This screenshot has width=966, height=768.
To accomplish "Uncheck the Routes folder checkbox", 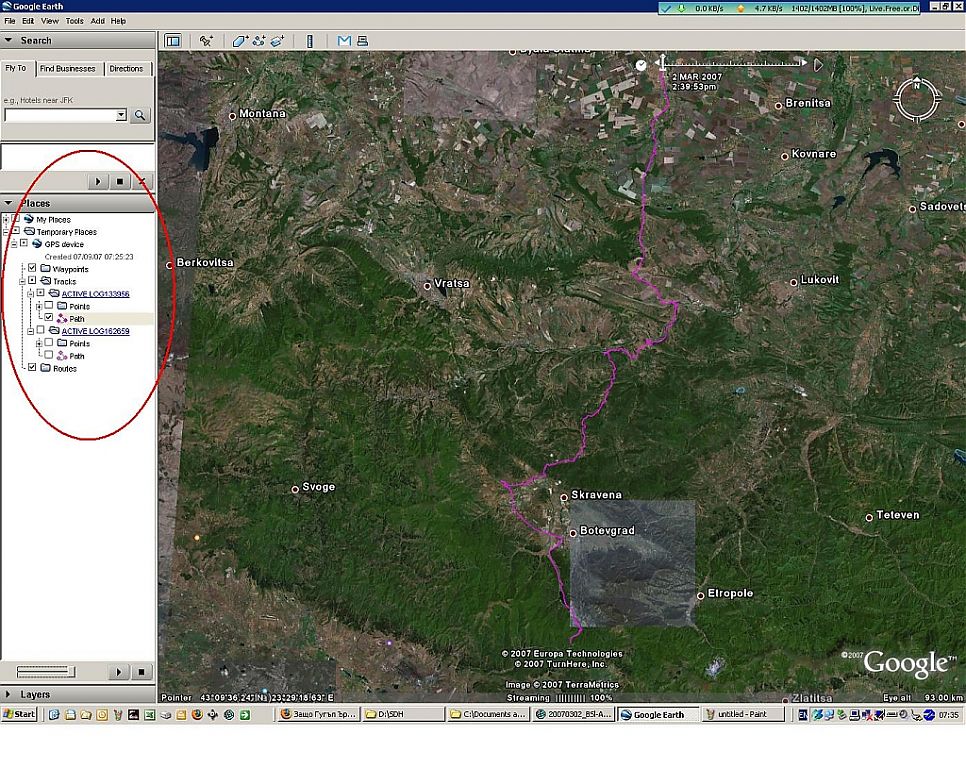I will tap(33, 368).
